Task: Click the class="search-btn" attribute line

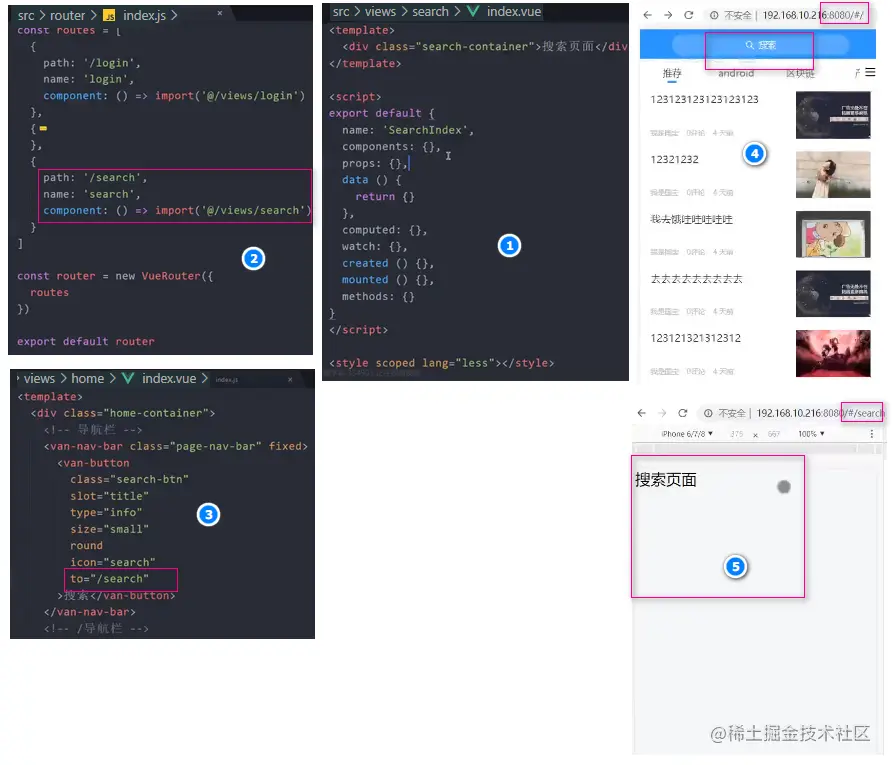Action: point(129,479)
